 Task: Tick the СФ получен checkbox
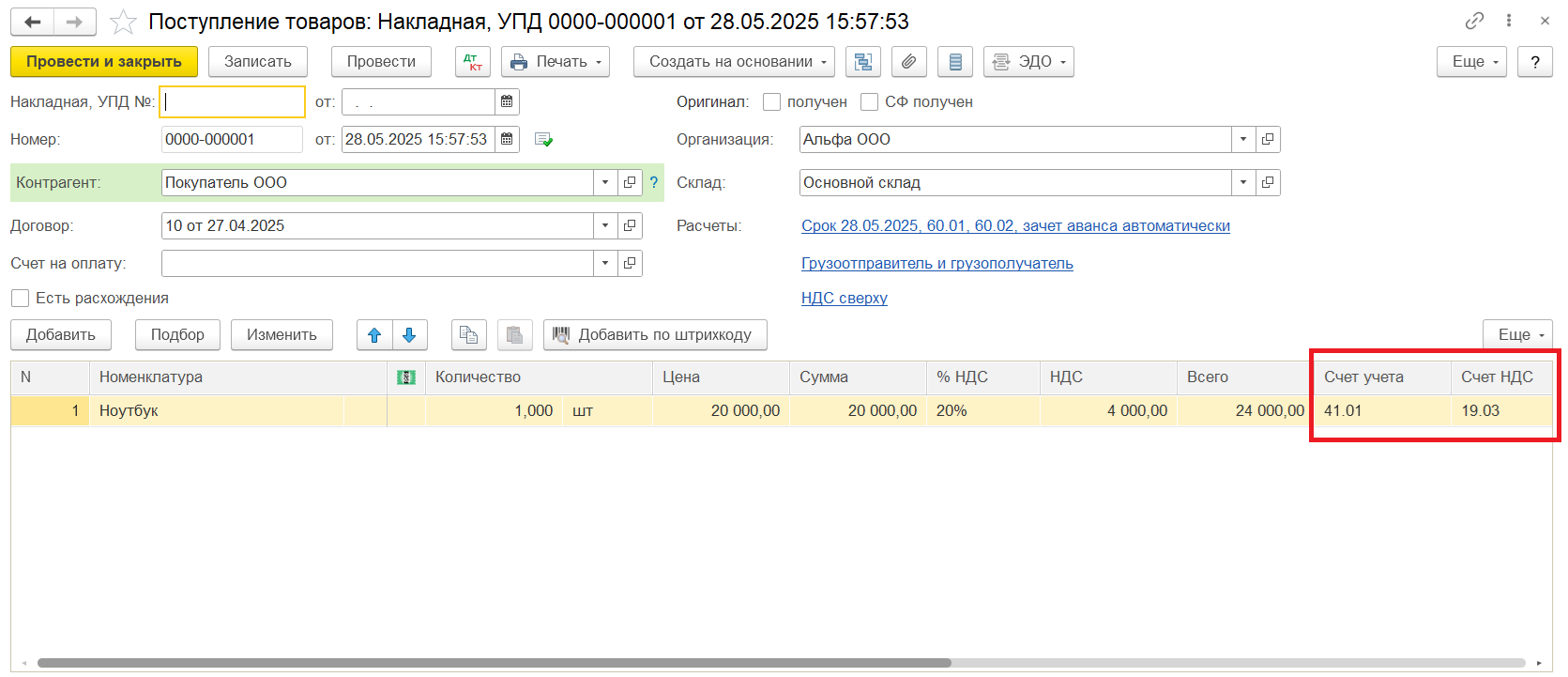pyautogui.click(x=870, y=101)
